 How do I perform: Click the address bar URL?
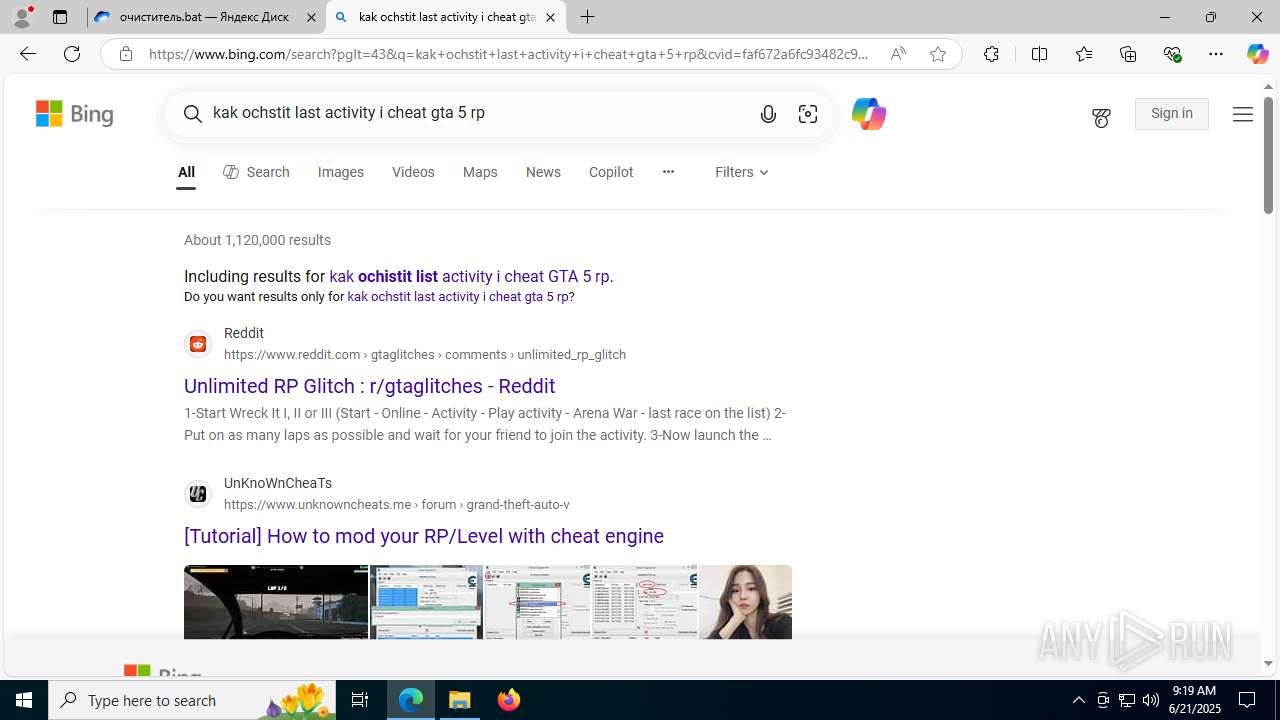click(x=508, y=54)
